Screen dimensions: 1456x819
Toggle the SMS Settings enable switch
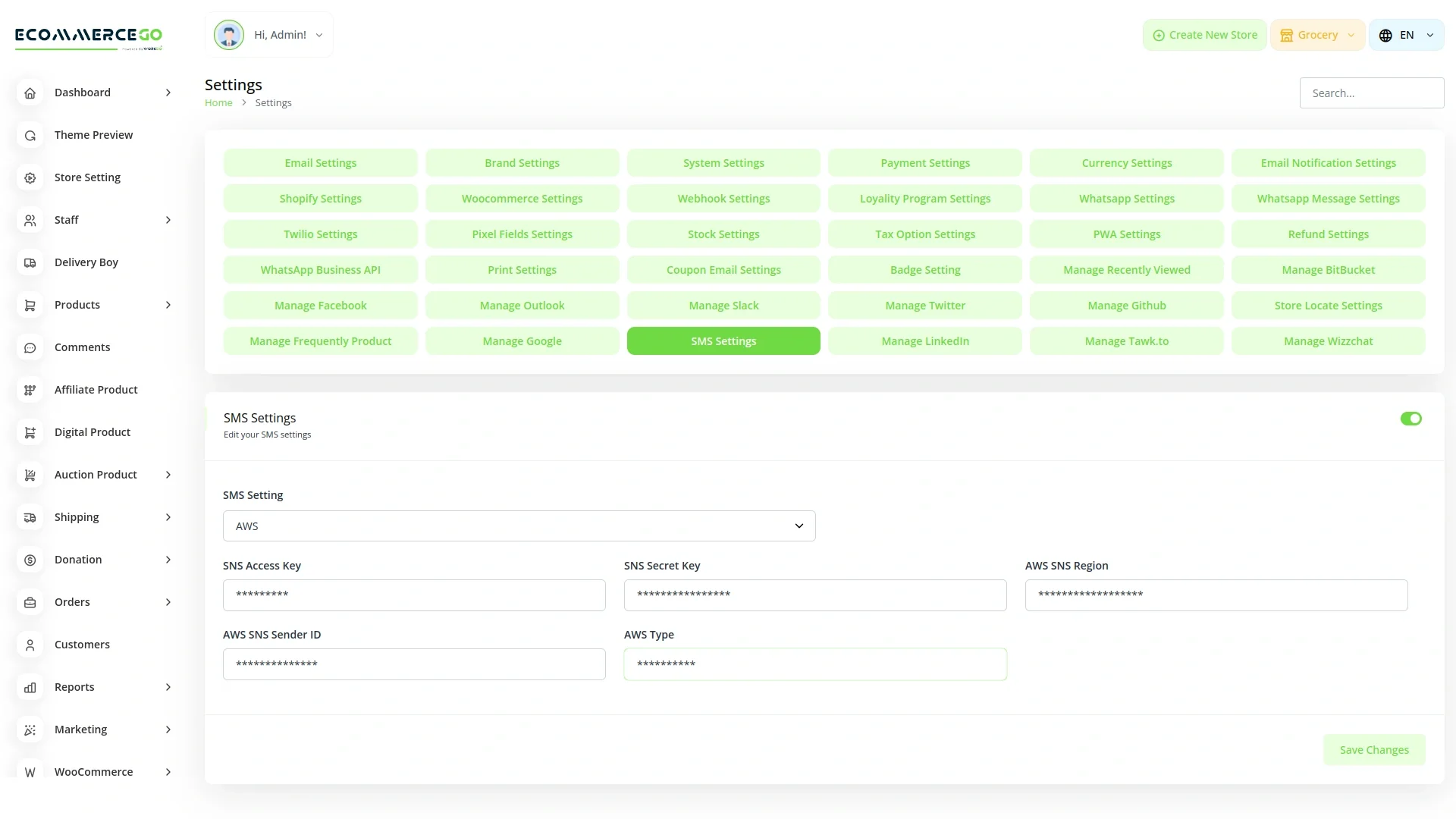pyautogui.click(x=1410, y=419)
